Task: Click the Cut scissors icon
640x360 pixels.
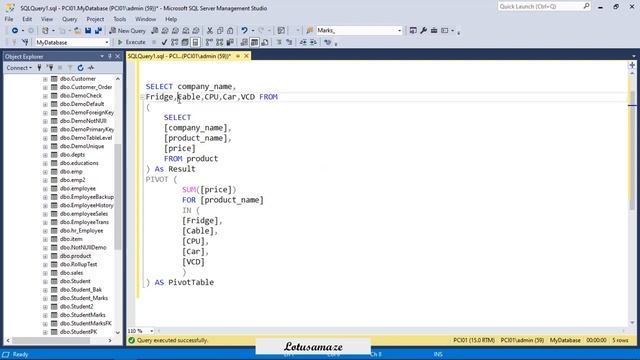Action: coord(210,31)
